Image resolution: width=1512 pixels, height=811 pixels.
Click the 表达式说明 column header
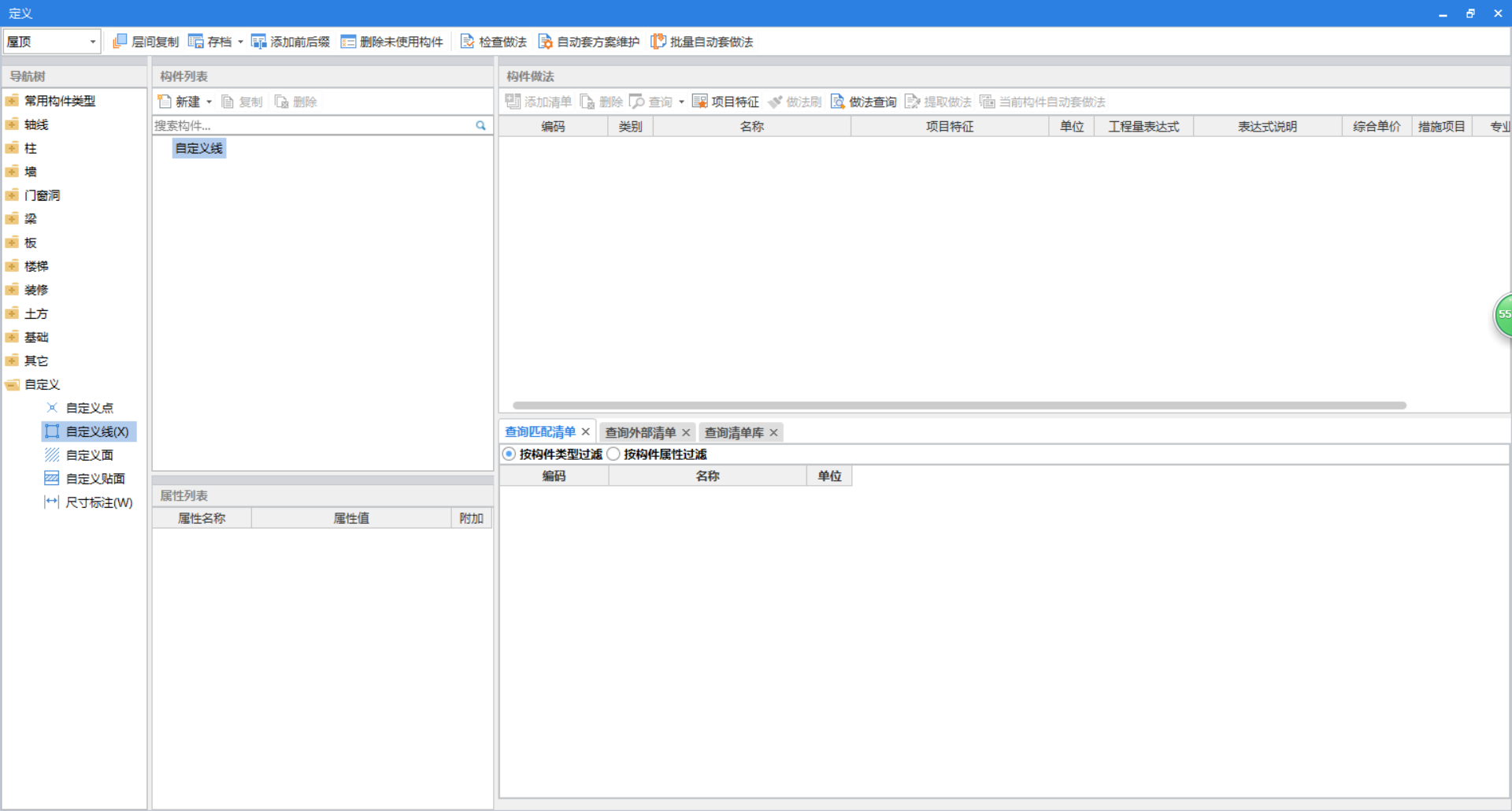point(1268,126)
